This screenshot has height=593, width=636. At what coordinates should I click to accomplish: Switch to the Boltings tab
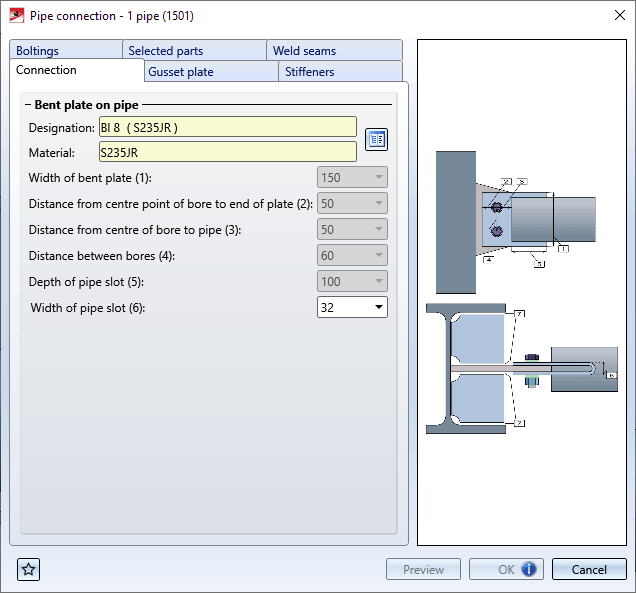click(38, 51)
